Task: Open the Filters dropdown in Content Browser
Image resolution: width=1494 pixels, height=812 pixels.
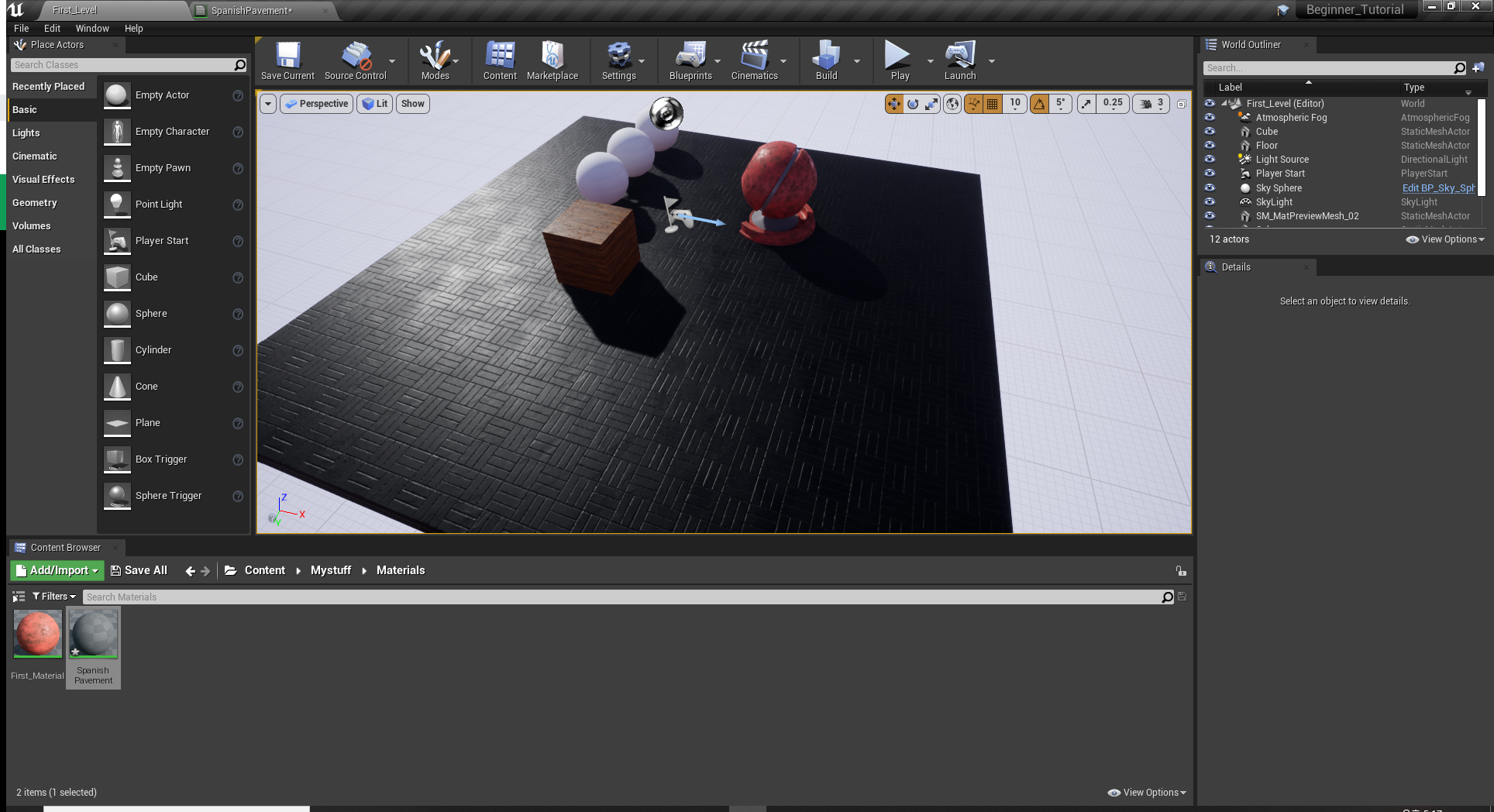Action: coord(54,597)
